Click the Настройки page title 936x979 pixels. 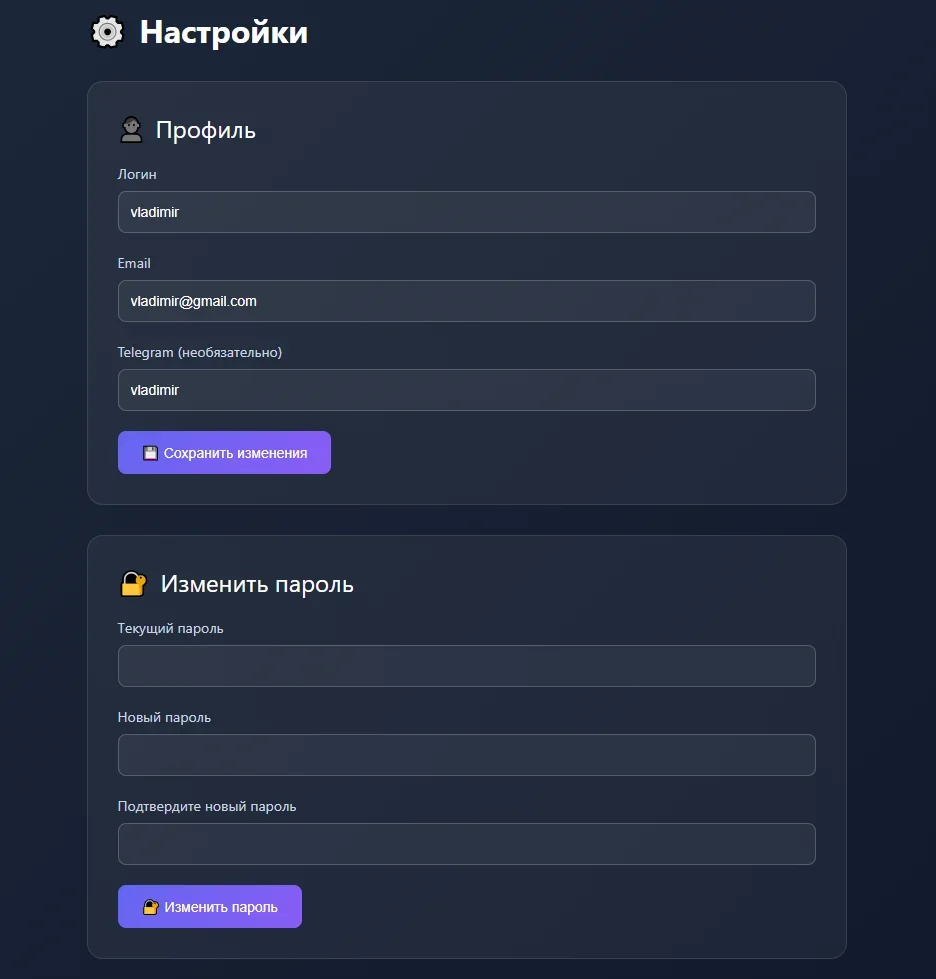point(223,32)
